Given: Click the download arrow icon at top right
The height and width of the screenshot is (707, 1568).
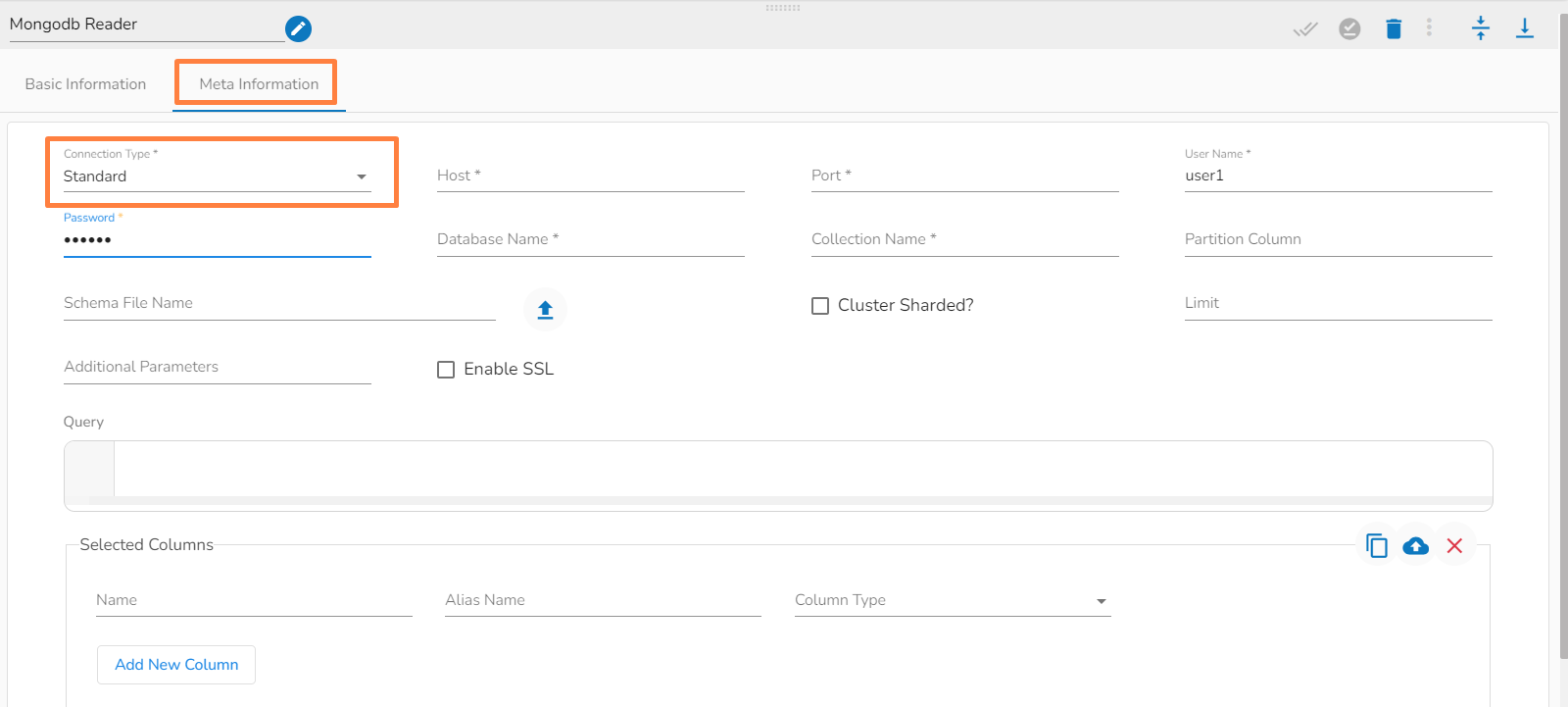Looking at the screenshot, I should [1524, 28].
